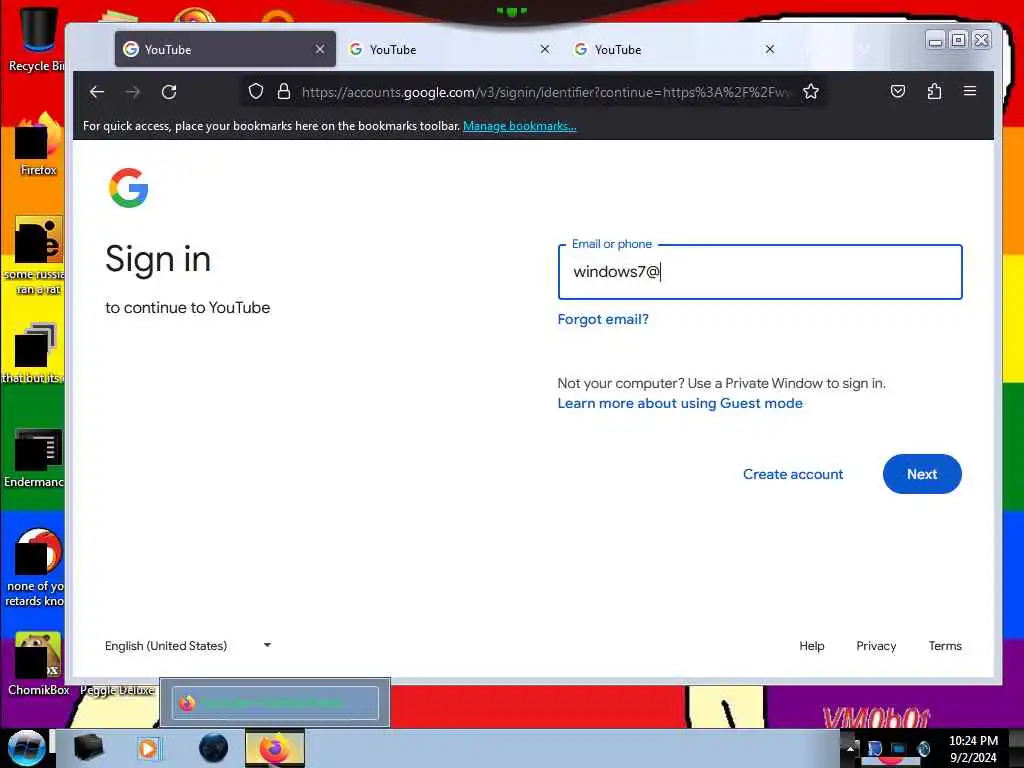Click the 'to continue to YouTube' text
Screen dimensions: 1024x768
click(x=187, y=308)
